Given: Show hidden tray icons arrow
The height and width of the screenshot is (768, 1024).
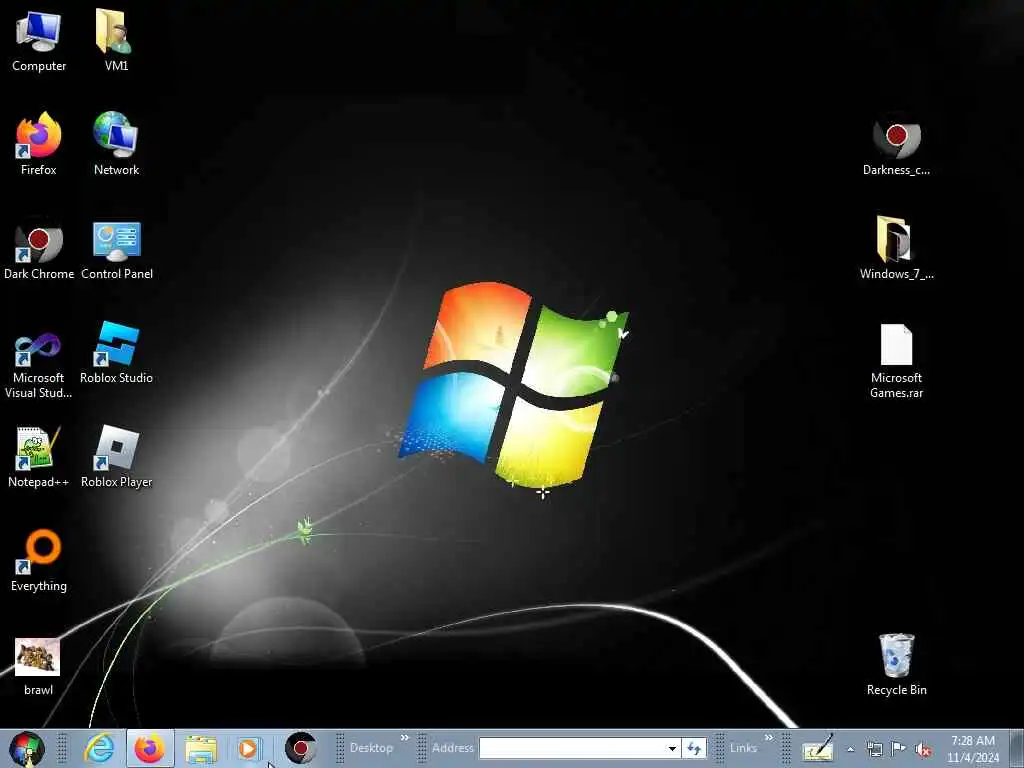Looking at the screenshot, I should [850, 749].
